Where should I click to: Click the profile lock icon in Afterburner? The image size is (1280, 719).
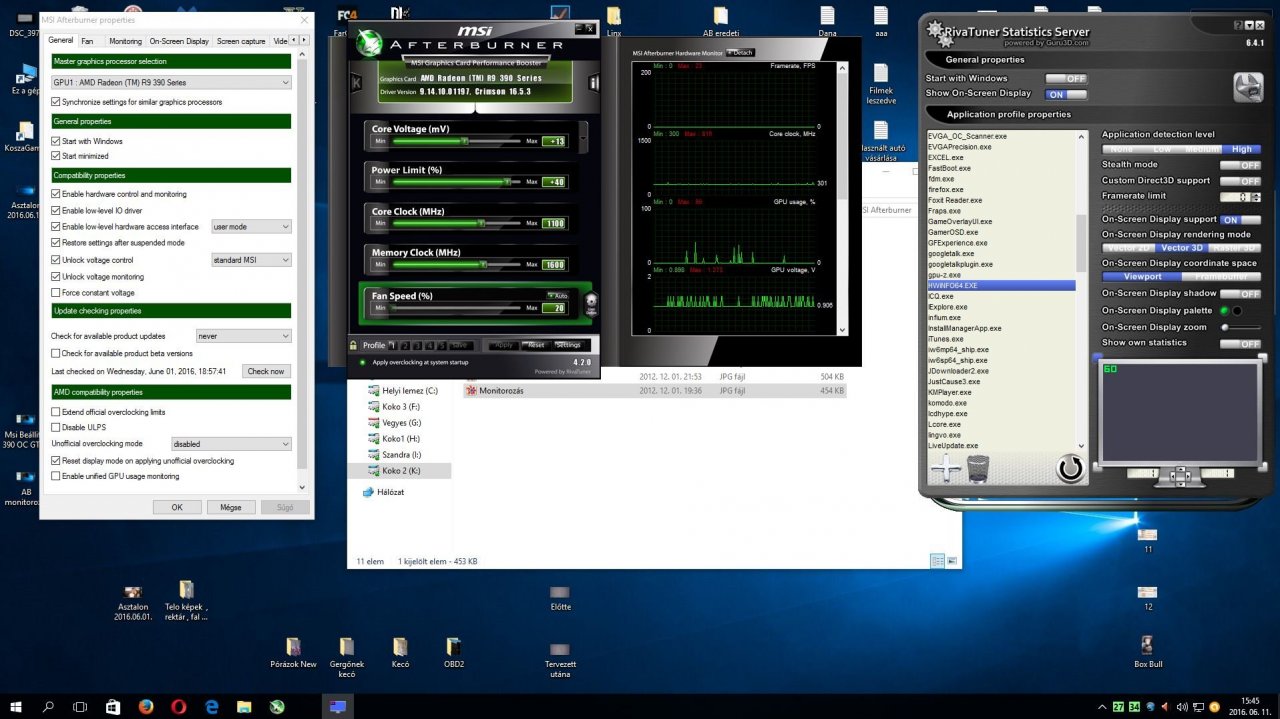352,345
